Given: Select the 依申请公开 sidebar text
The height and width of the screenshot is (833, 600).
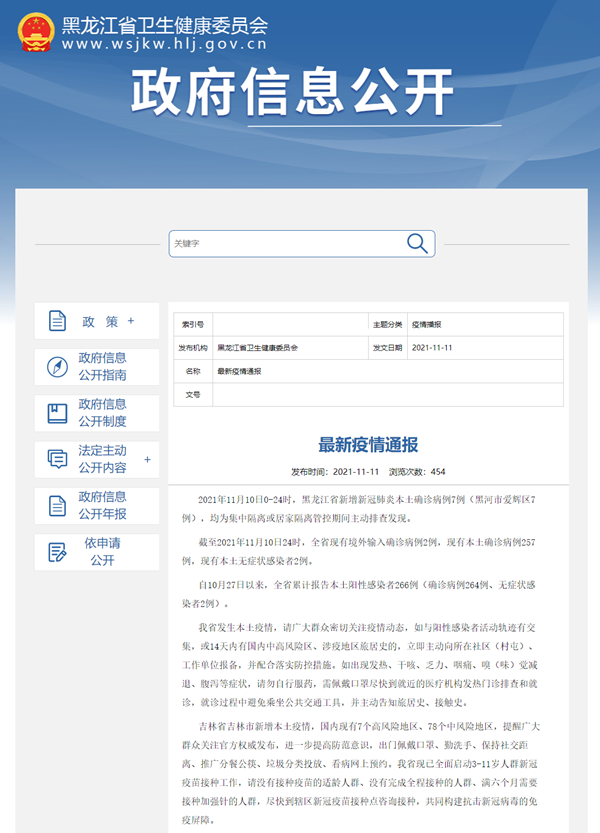Looking at the screenshot, I should (x=102, y=551).
